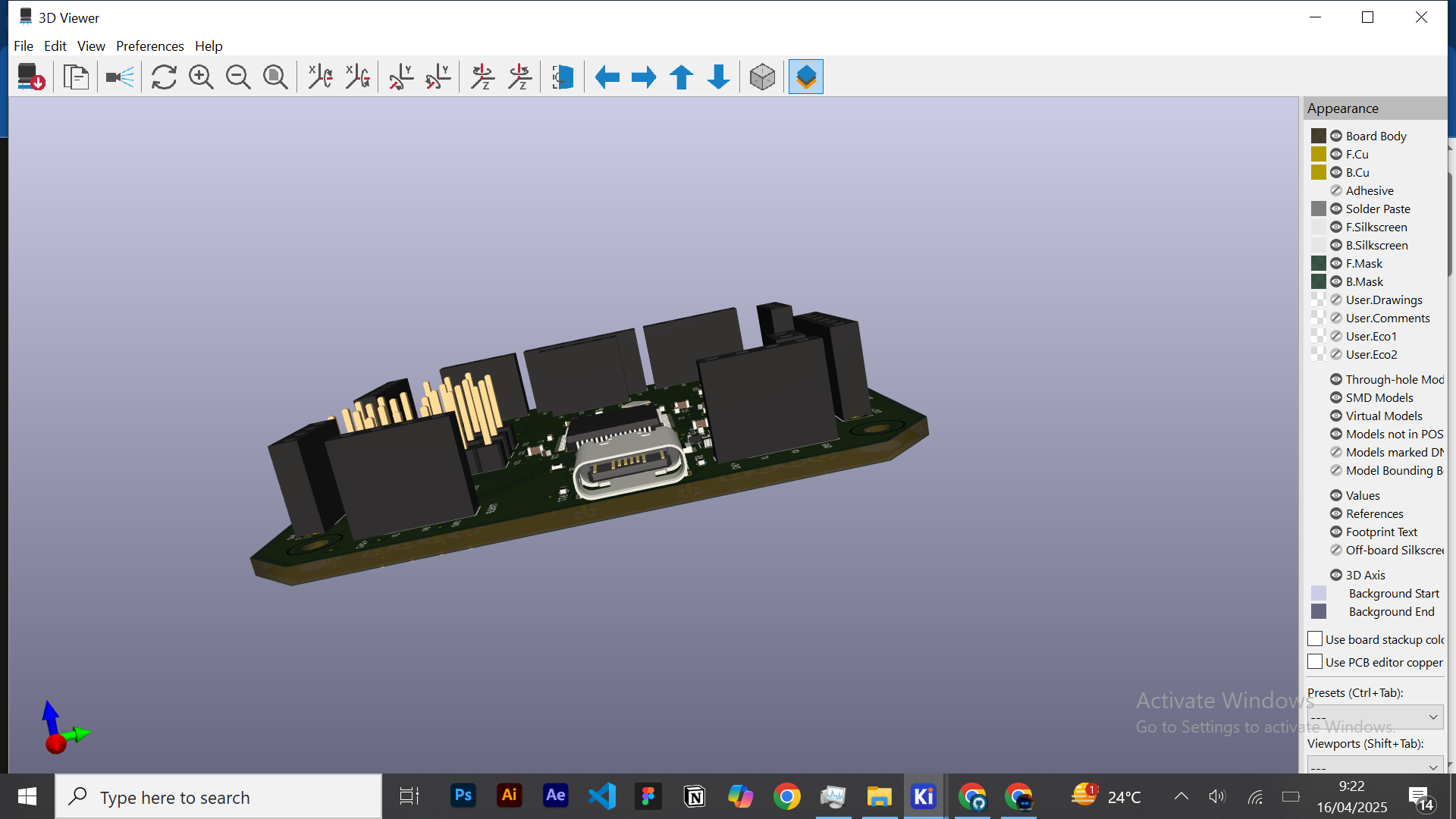Toggle orthographic projection cube icon
The height and width of the screenshot is (819, 1456).
click(762, 77)
